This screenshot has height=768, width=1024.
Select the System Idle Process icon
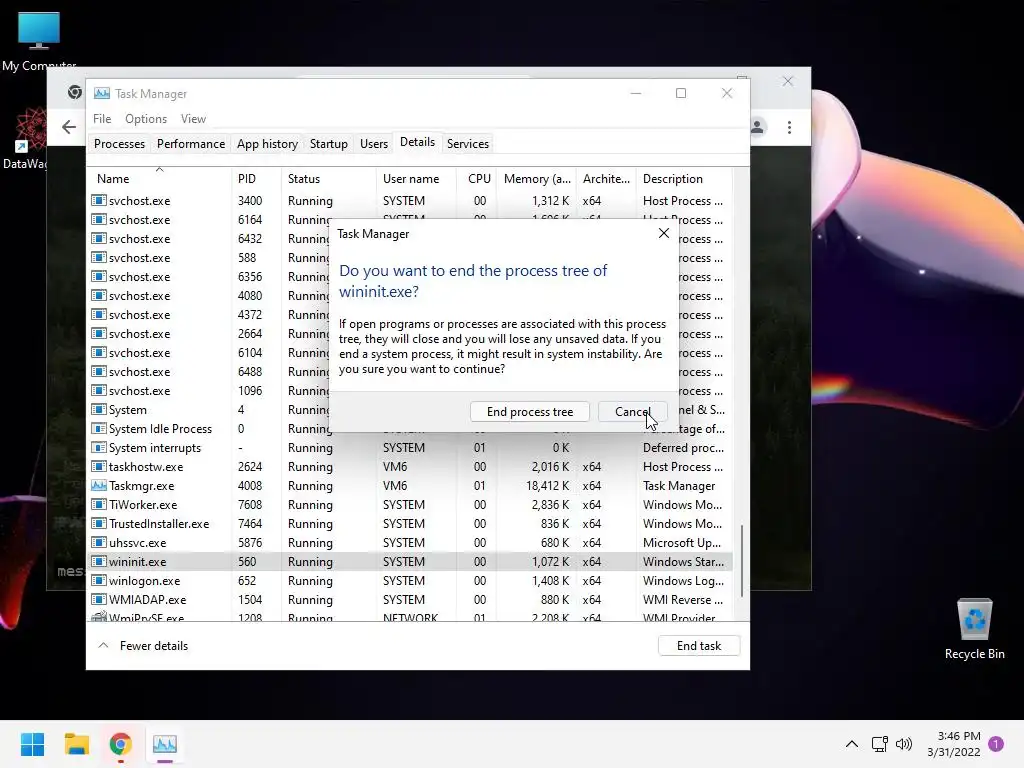coord(99,429)
